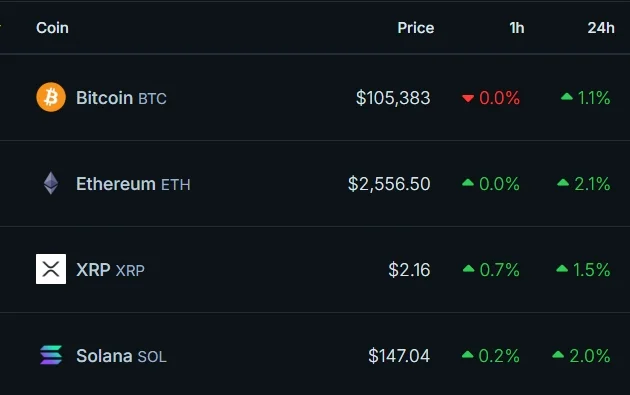The image size is (630, 395).
Task: Open the Ethereum coin page link
Action: point(133,184)
